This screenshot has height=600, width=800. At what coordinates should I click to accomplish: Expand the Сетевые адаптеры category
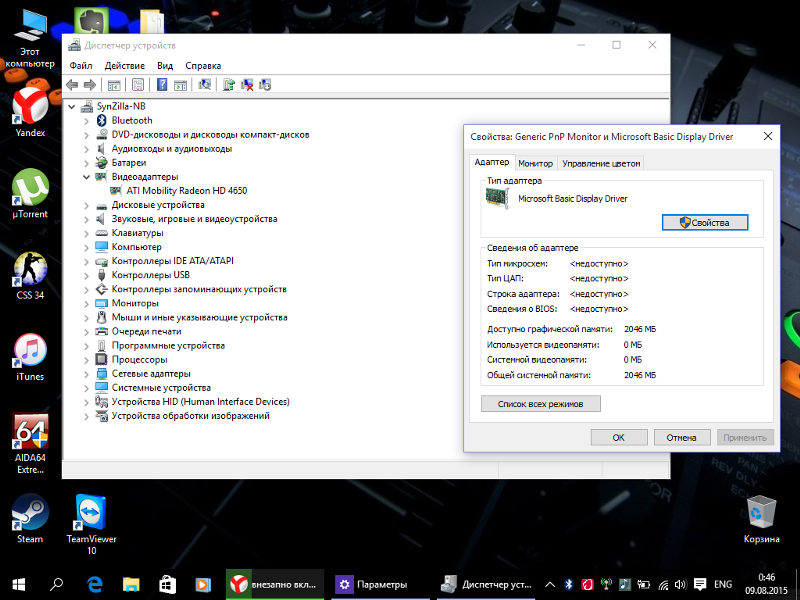click(x=86, y=374)
